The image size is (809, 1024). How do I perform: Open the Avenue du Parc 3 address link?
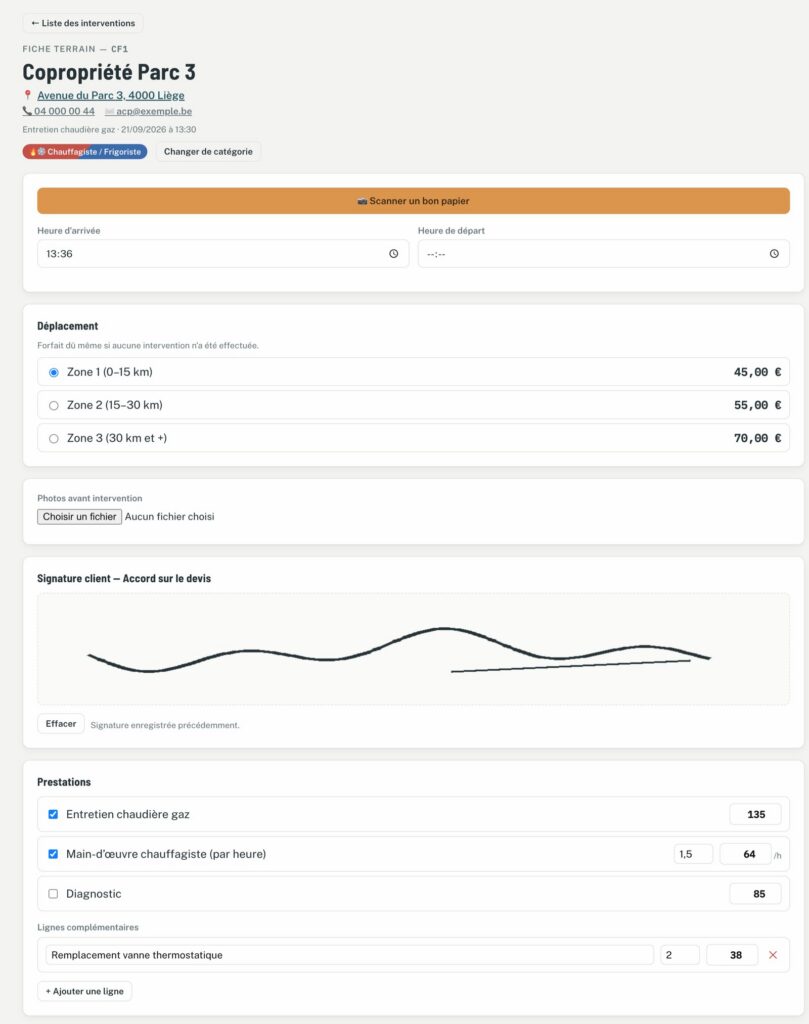click(110, 95)
